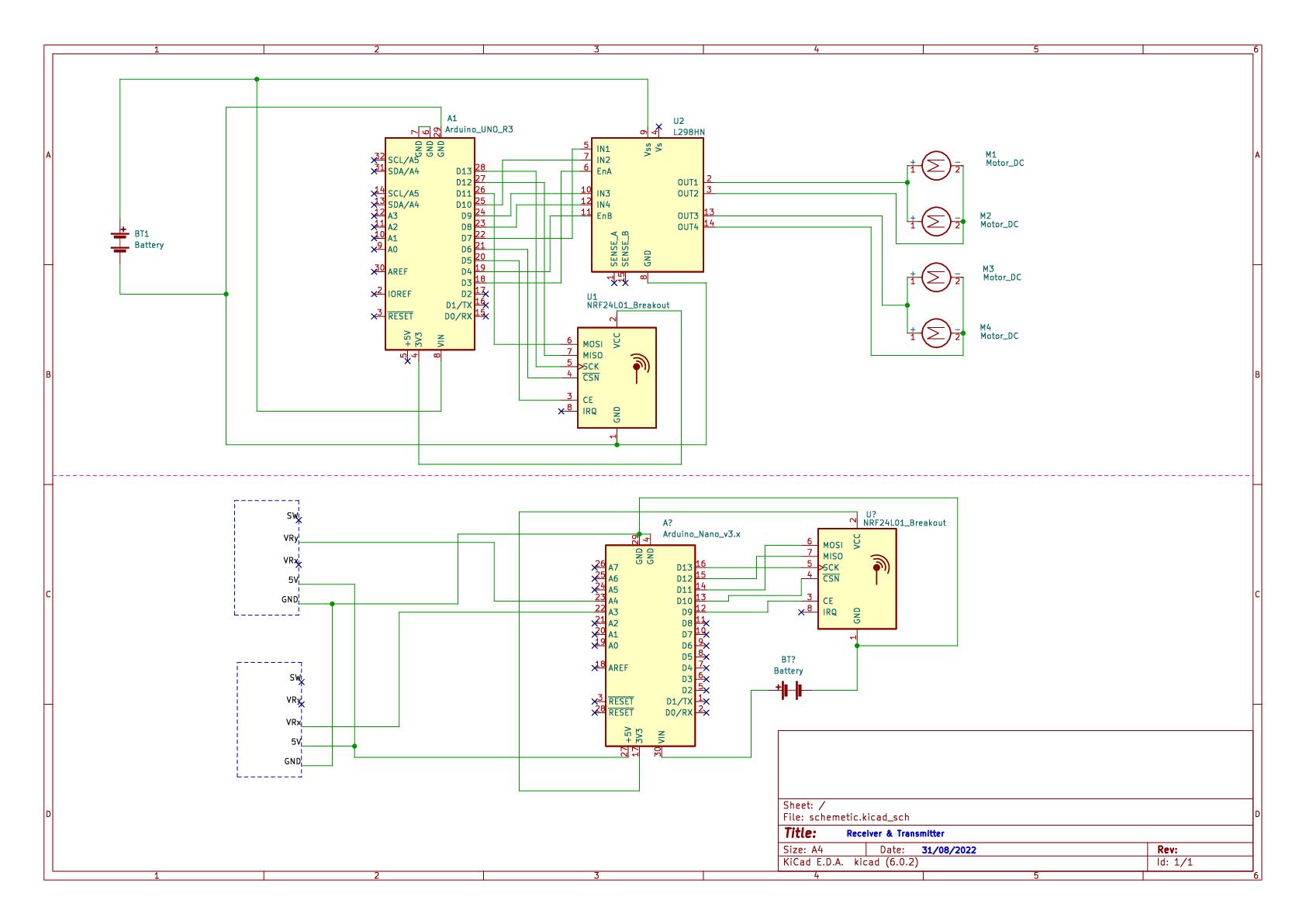Click the SENSE_A pin label on L298HN
Screen dimensions: 1306x924
613,249
